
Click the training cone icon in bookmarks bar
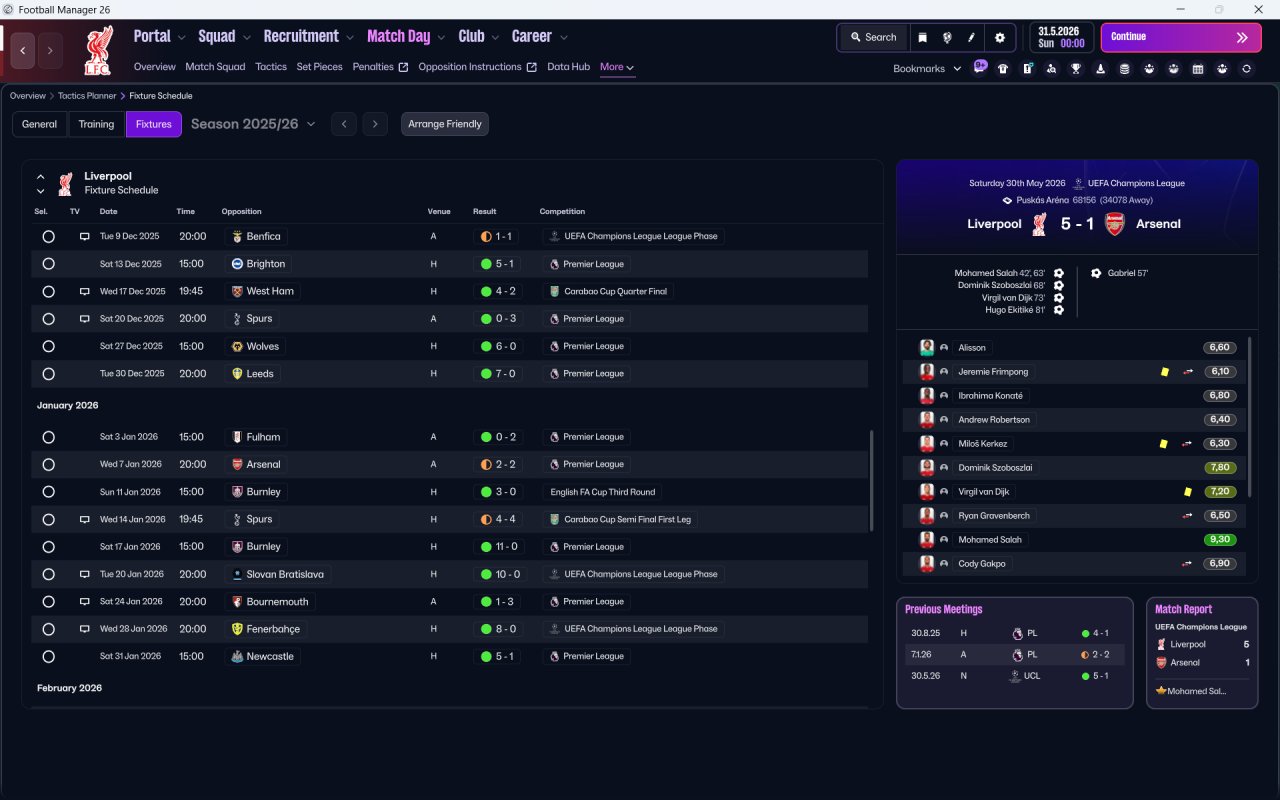click(x=1101, y=69)
